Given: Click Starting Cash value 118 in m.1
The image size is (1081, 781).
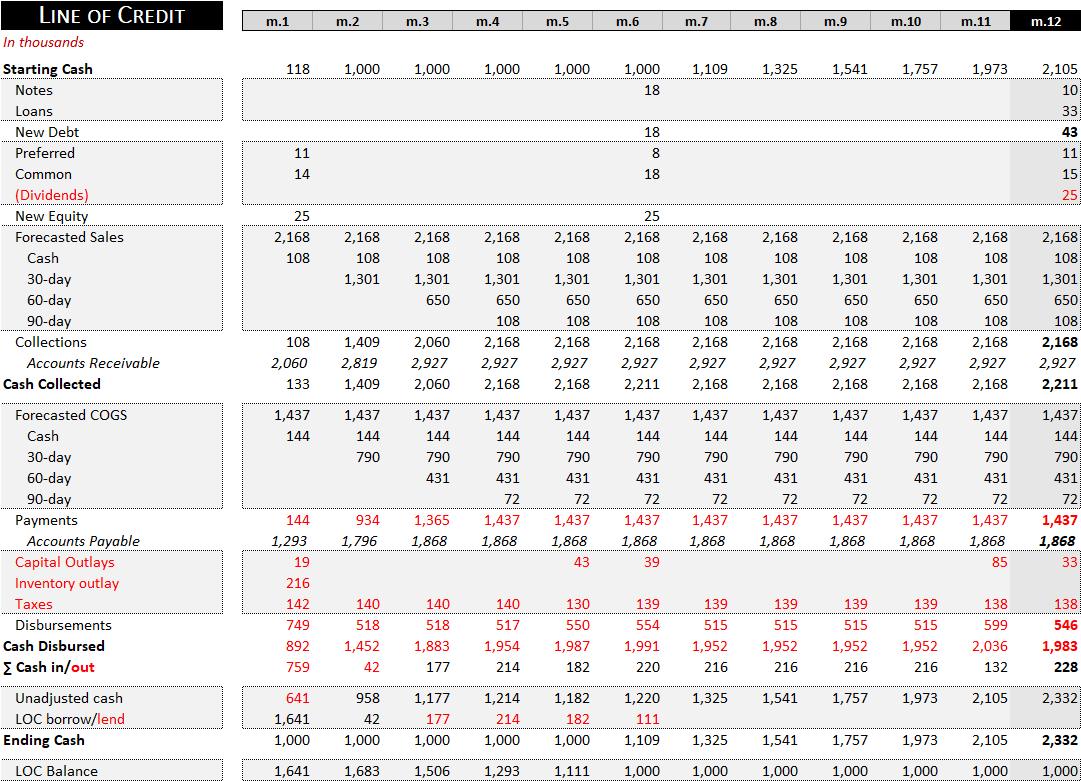Looking at the screenshot, I should click(x=298, y=69).
